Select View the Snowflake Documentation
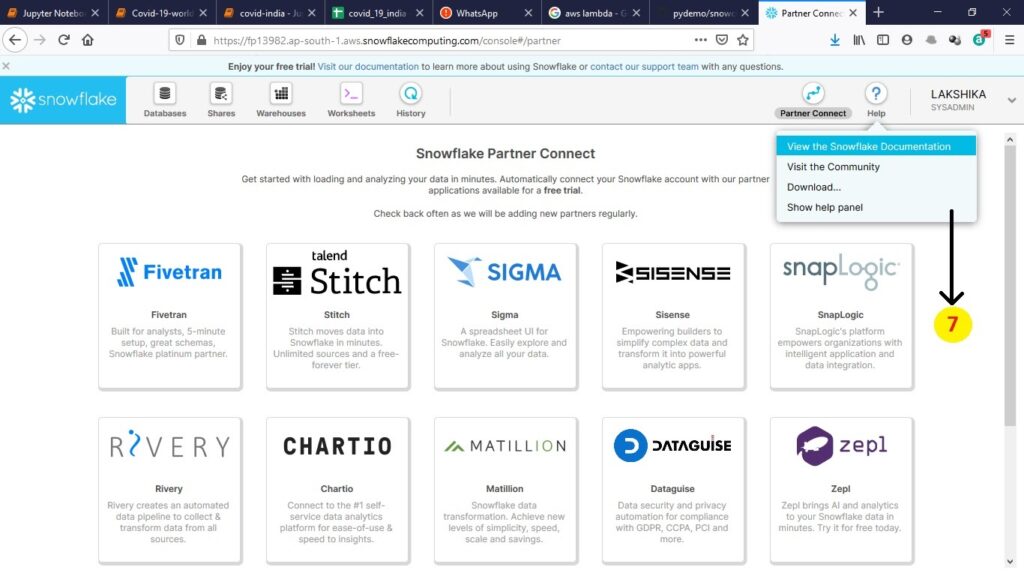 tap(868, 146)
